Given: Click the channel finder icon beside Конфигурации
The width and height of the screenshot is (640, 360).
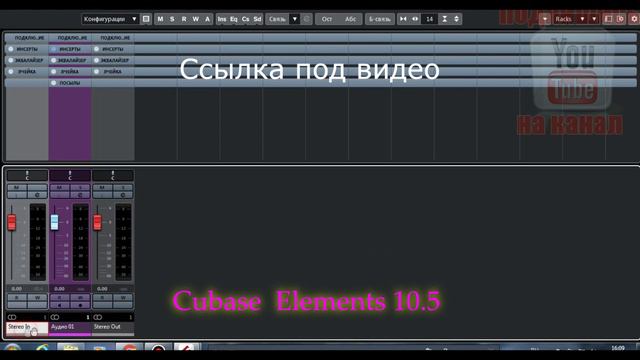Looking at the screenshot, I should (x=146, y=19).
